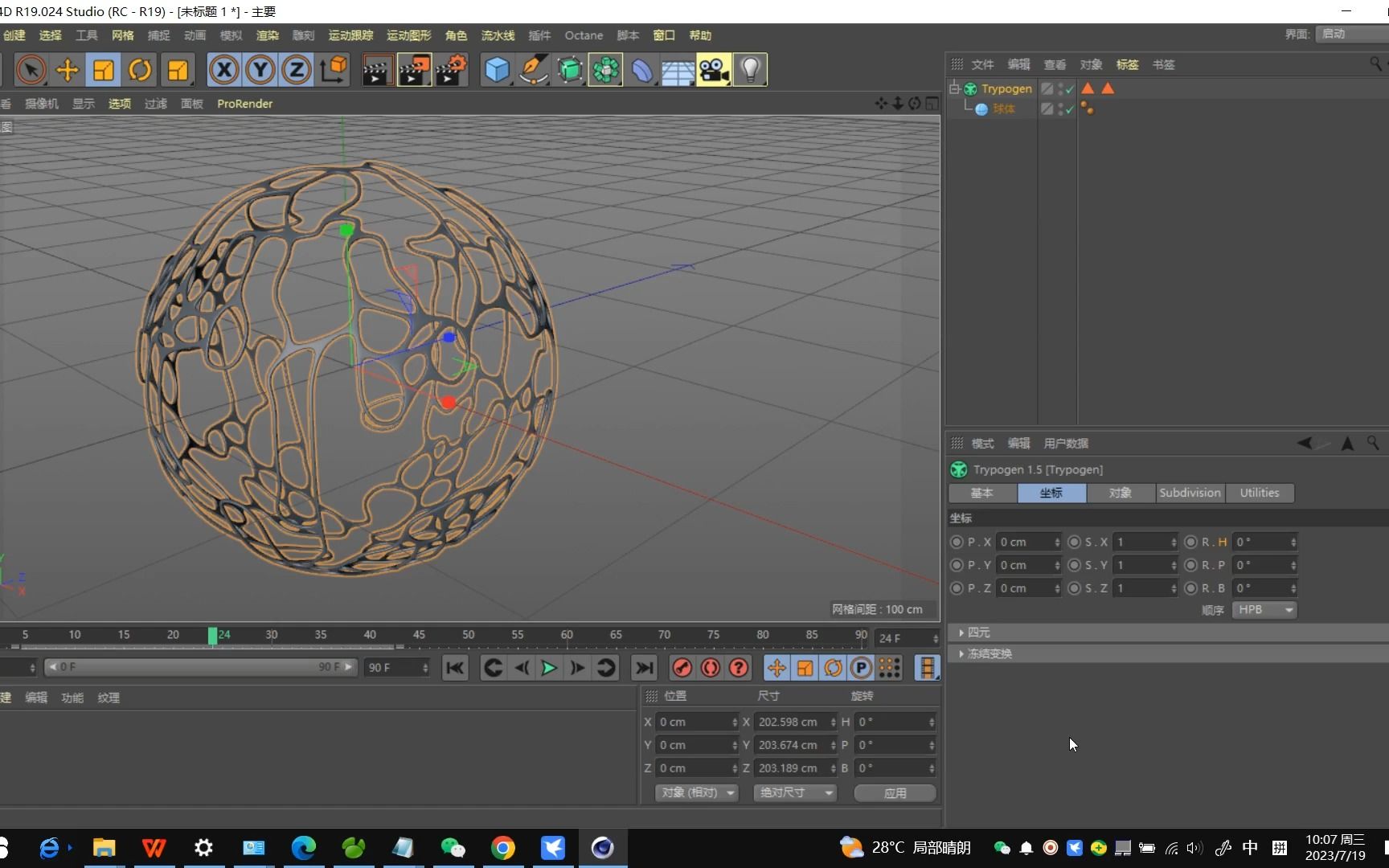The image size is (1389, 868).
Task: Disable the 球体 object's green checkmark
Action: point(1069,109)
